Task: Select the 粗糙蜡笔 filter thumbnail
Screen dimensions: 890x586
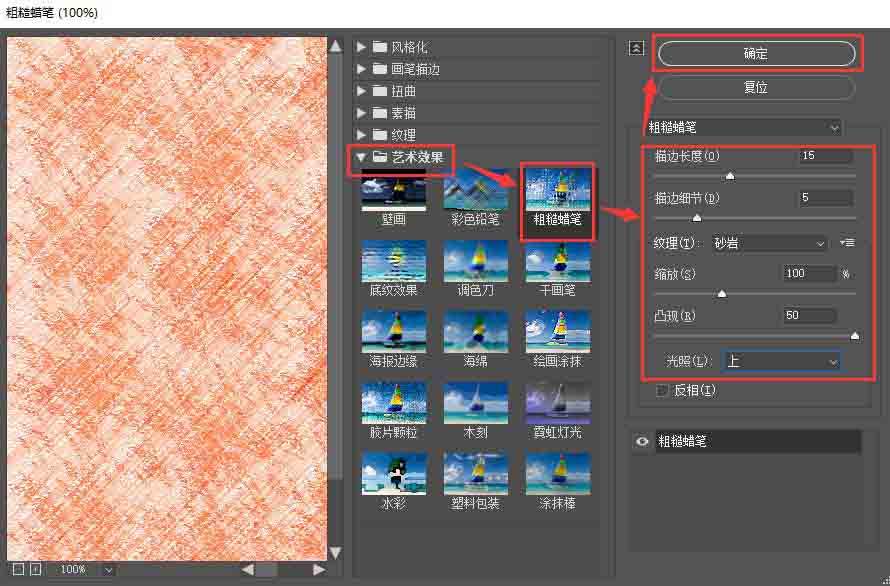Action: (558, 191)
